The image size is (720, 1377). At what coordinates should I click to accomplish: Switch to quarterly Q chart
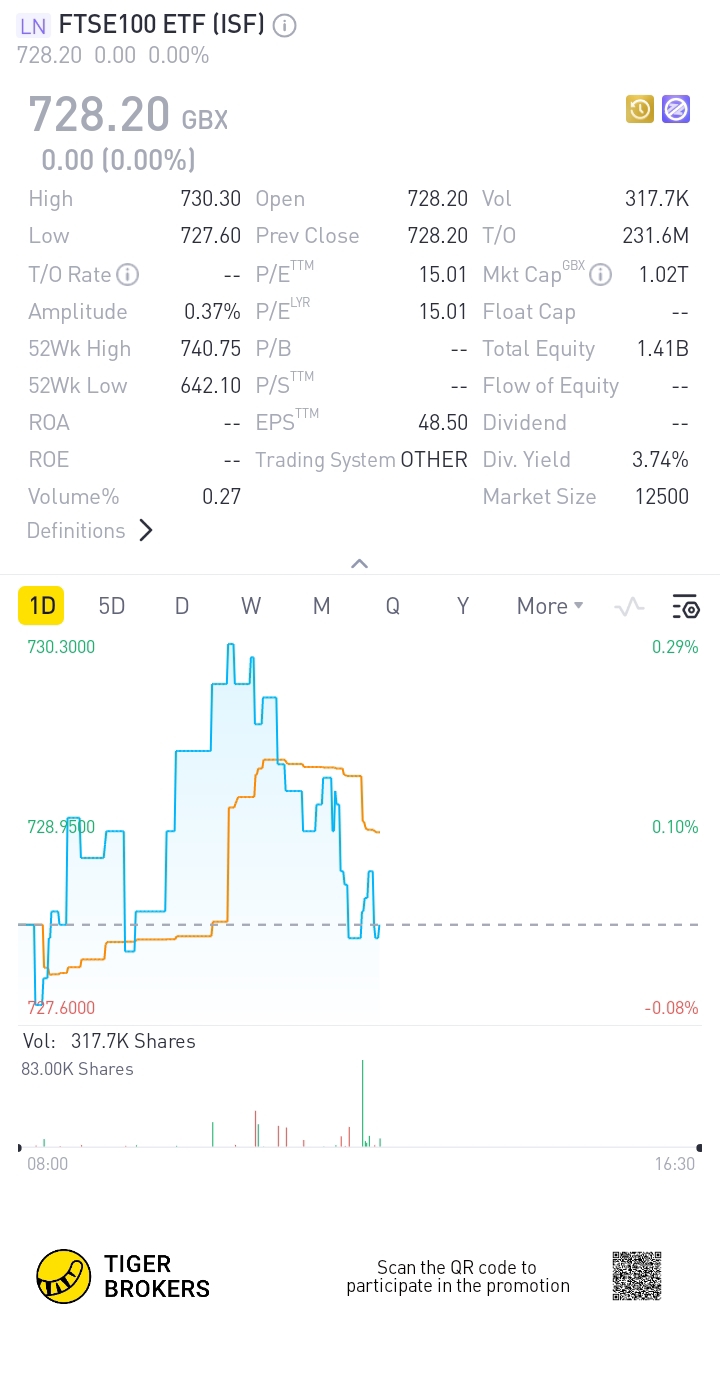point(393,606)
